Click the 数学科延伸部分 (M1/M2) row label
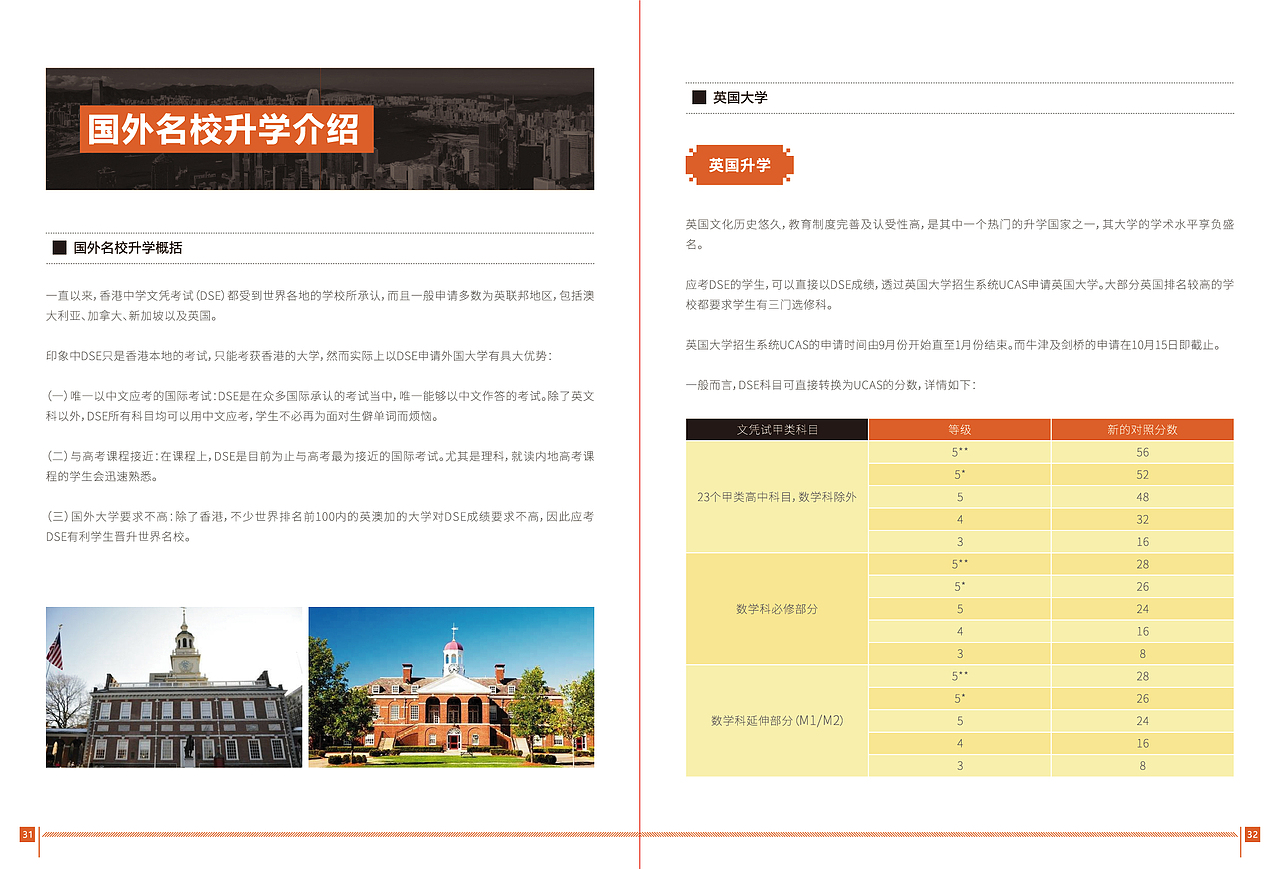 pyautogui.click(x=776, y=720)
